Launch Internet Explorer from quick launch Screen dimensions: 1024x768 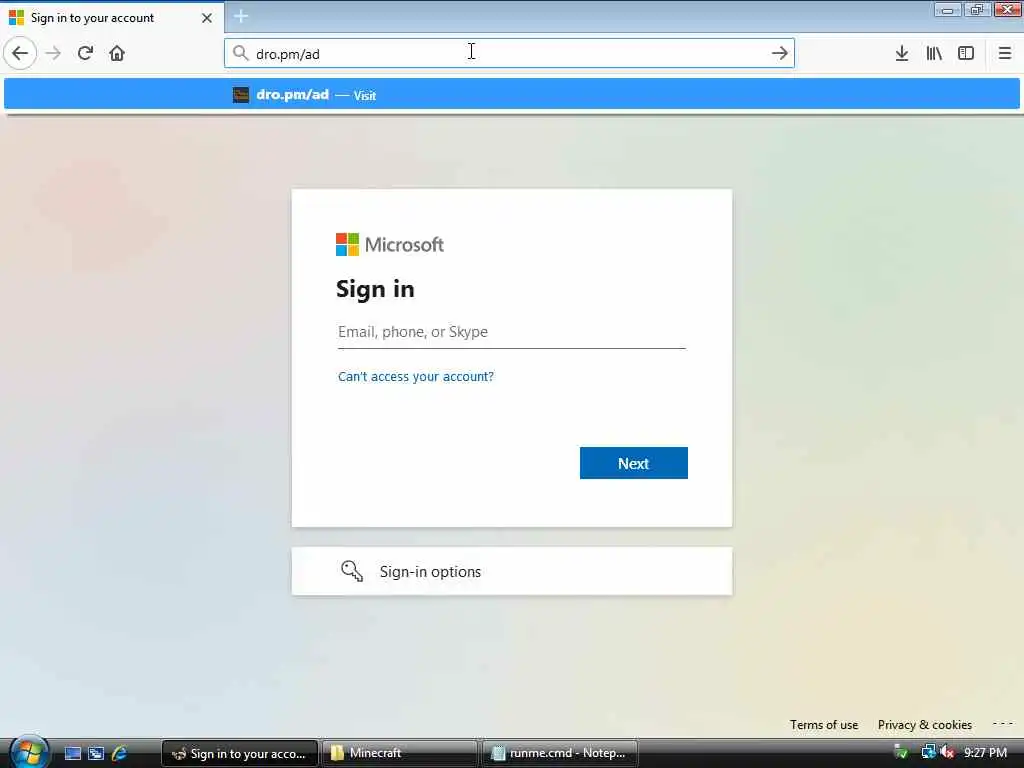120,753
